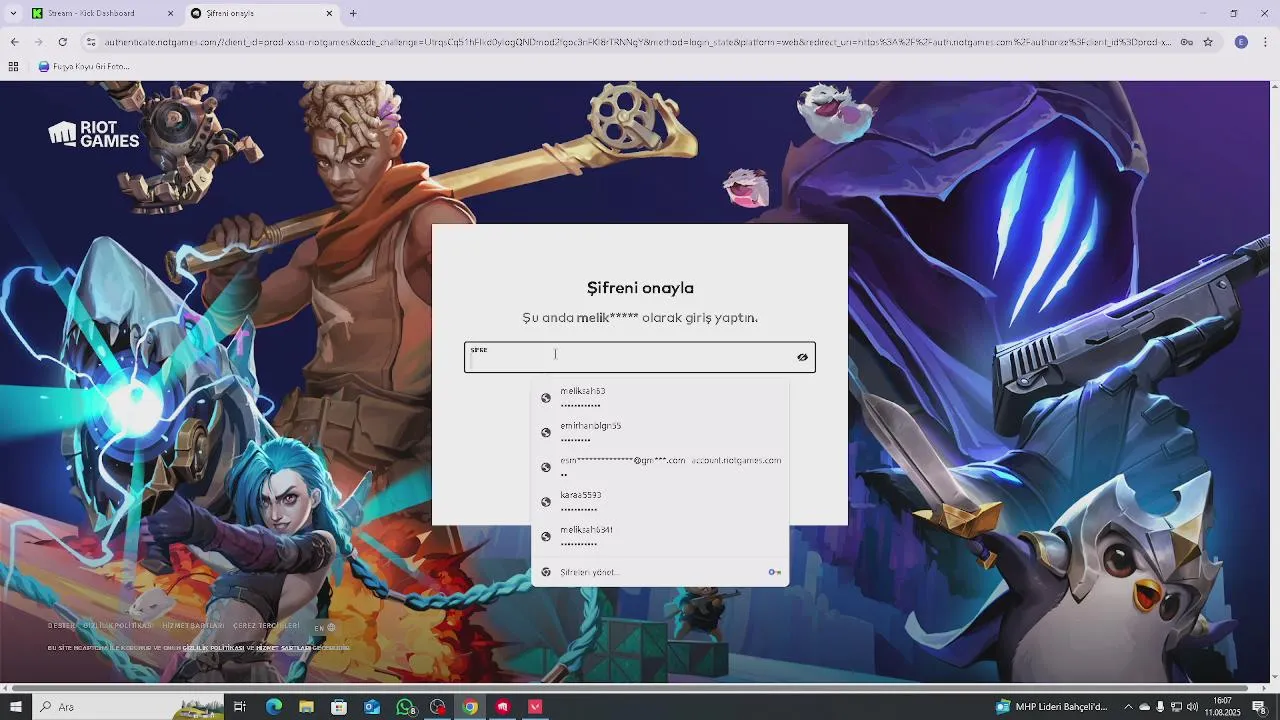The image size is (1280, 720).
Task: Open a new browser tab
Action: coord(353,13)
